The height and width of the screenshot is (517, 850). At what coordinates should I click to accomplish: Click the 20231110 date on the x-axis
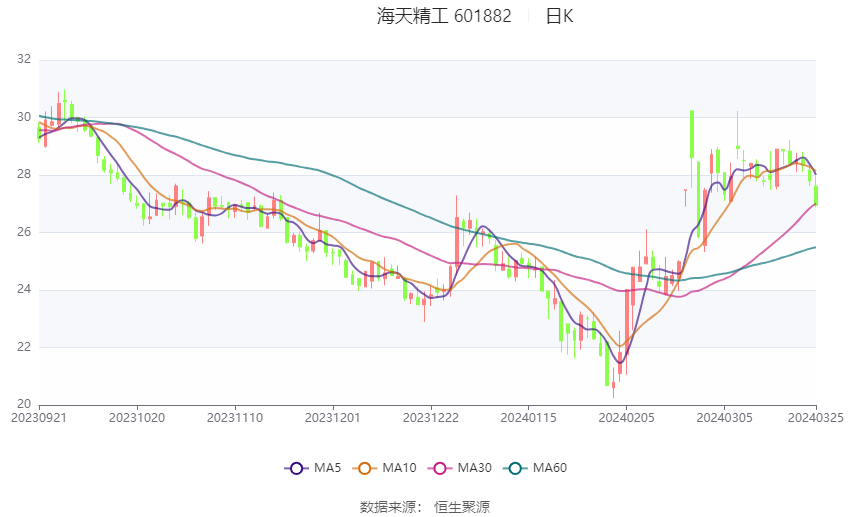coord(234,418)
